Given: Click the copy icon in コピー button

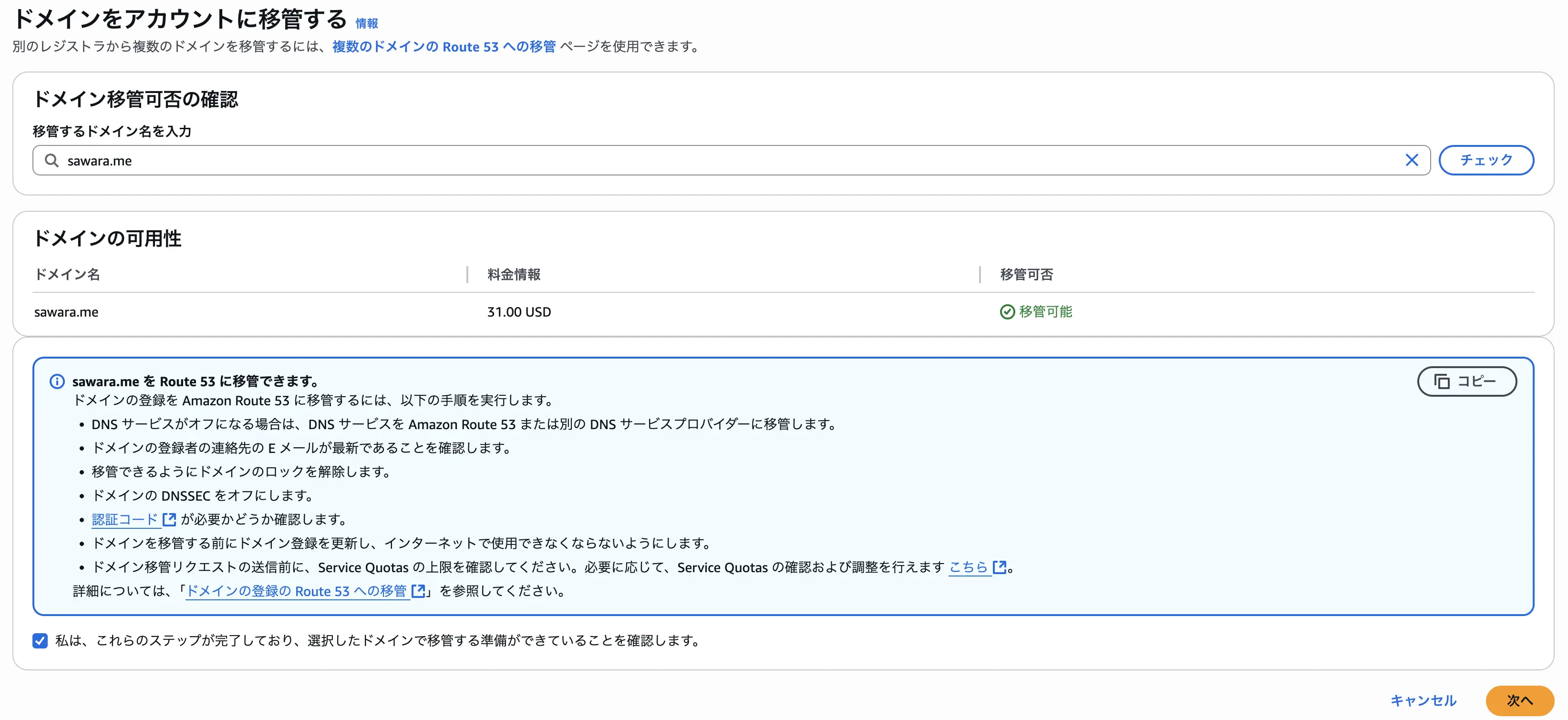Looking at the screenshot, I should (1442, 381).
